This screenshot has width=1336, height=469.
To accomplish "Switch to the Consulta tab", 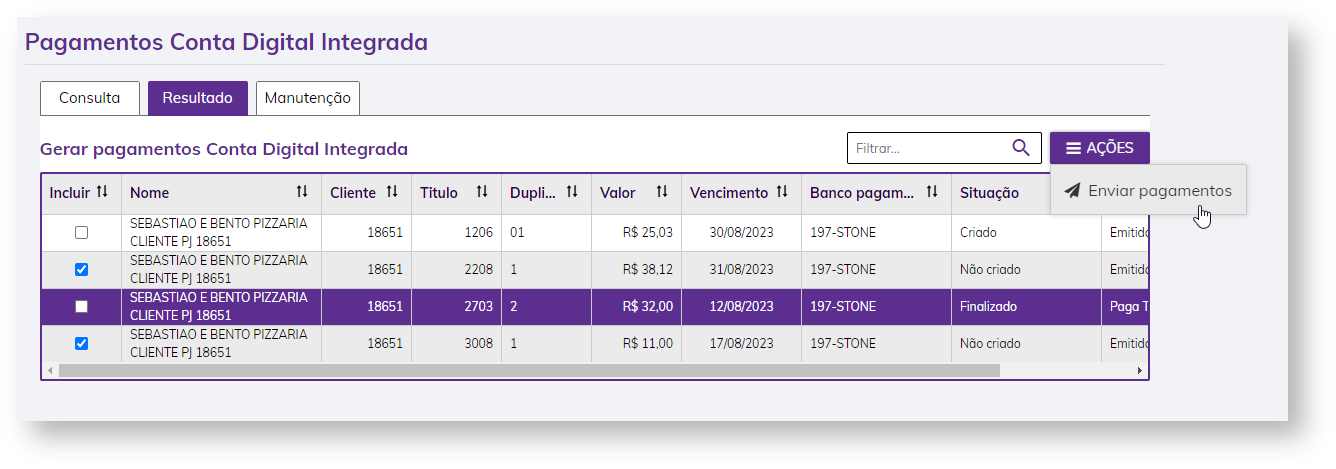I will point(89,98).
